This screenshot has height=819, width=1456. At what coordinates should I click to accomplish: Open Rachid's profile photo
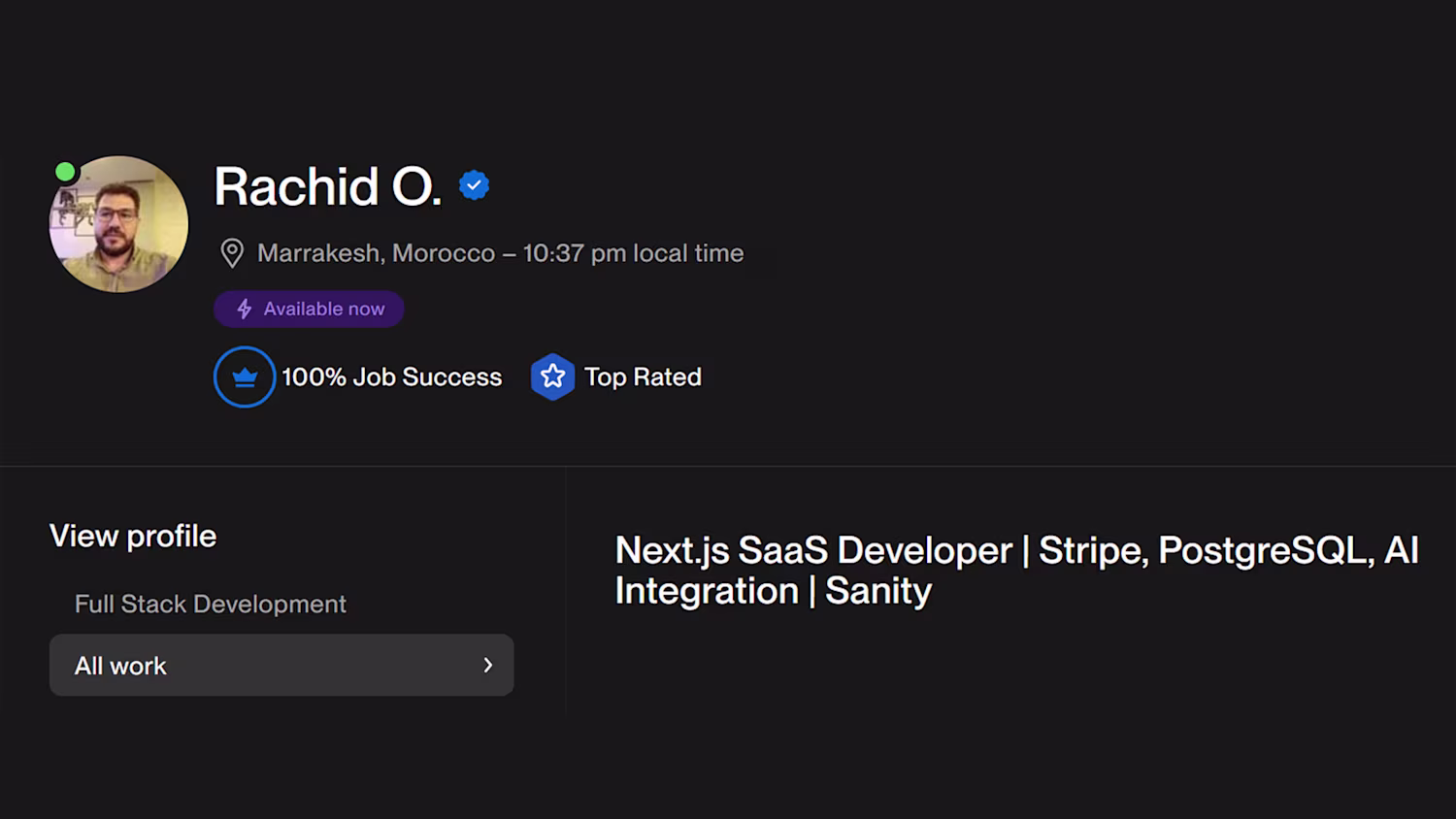tap(118, 225)
